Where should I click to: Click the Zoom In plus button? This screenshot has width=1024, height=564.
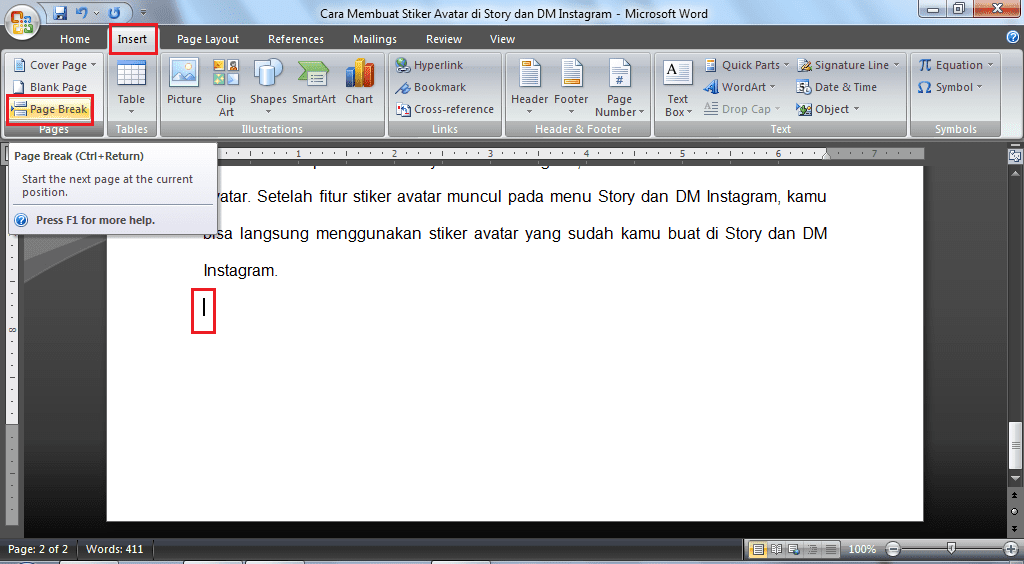click(x=1011, y=549)
